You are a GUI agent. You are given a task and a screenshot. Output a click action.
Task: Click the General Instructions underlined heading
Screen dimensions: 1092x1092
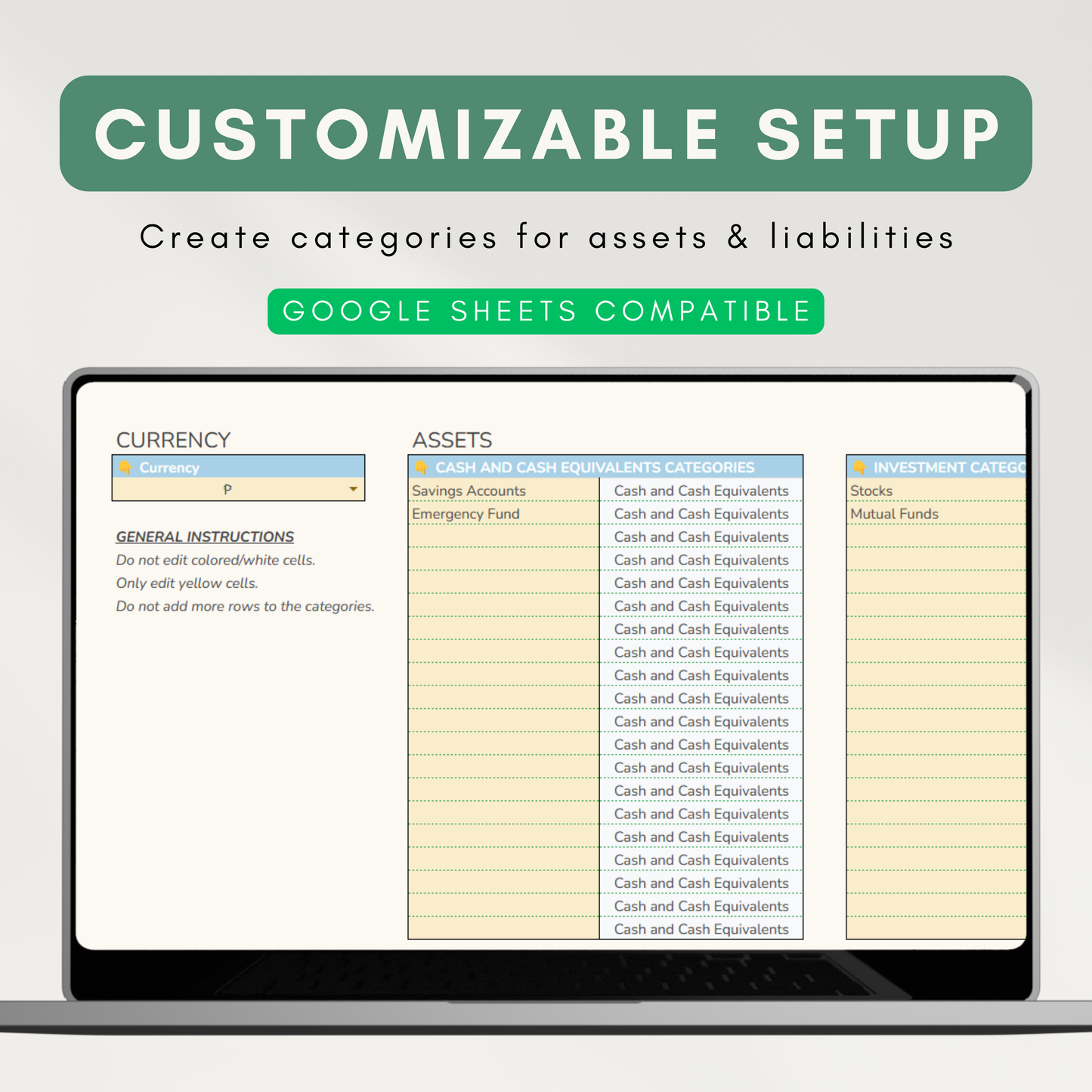pos(205,537)
